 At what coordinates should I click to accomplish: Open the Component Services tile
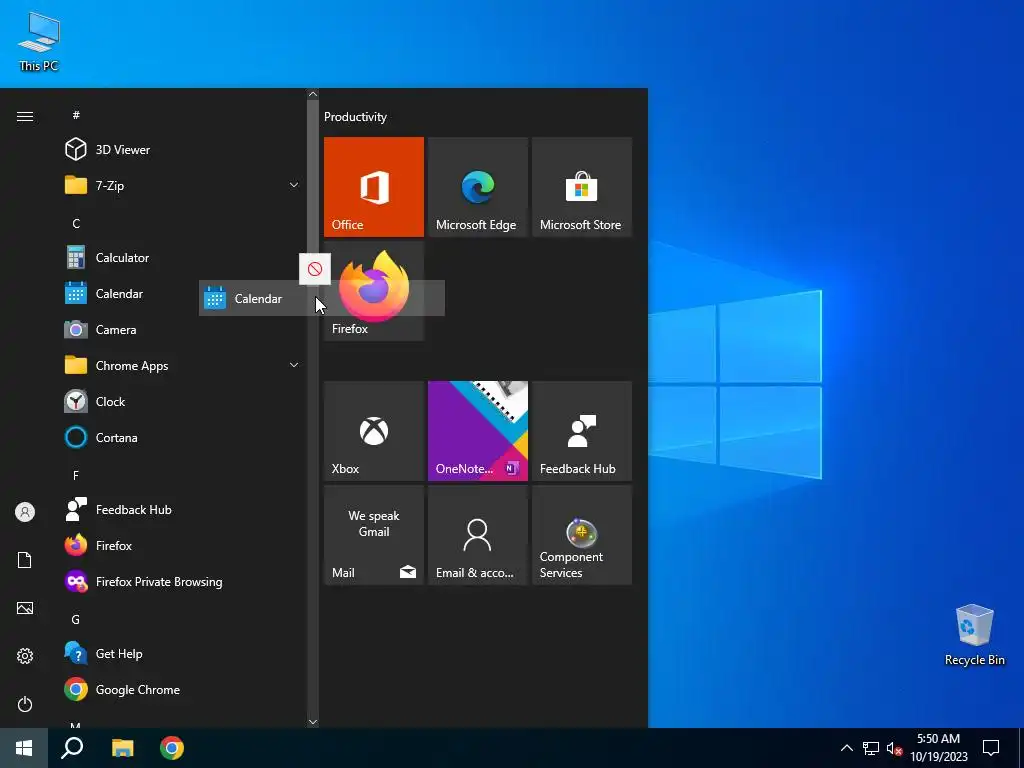click(x=582, y=535)
